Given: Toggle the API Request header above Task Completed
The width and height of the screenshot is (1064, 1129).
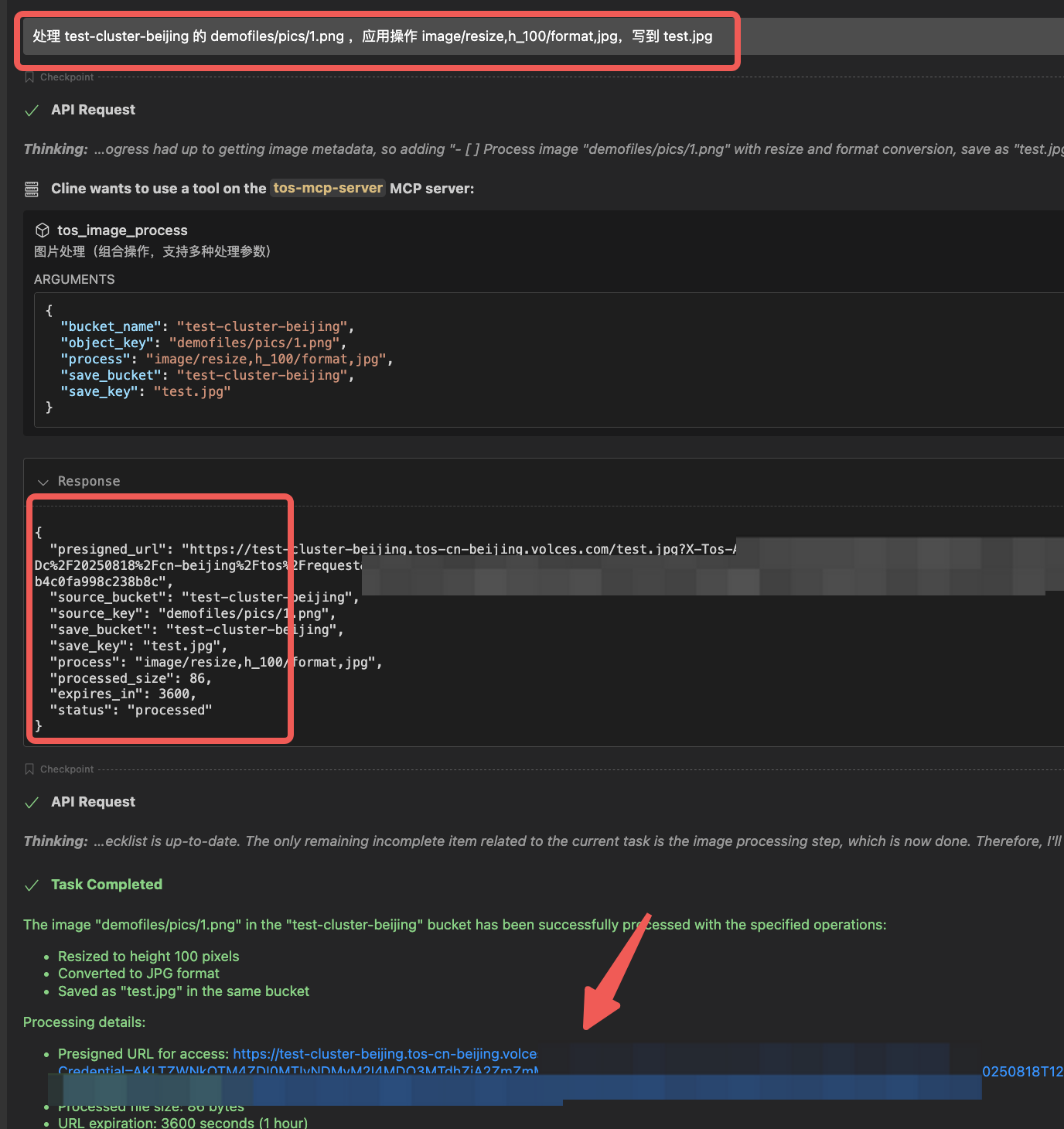Looking at the screenshot, I should pos(93,802).
